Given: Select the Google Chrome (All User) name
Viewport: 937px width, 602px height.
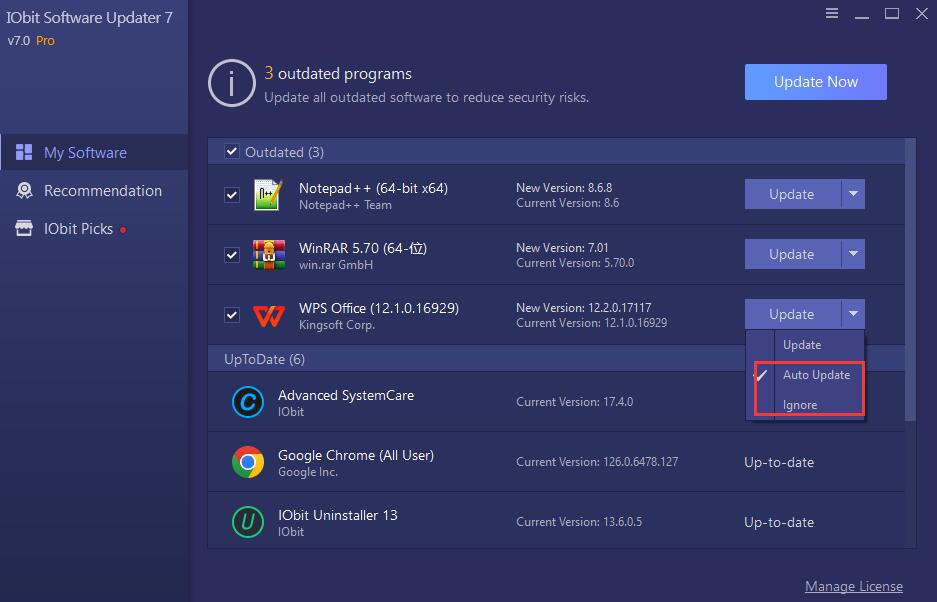Looking at the screenshot, I should point(356,456).
